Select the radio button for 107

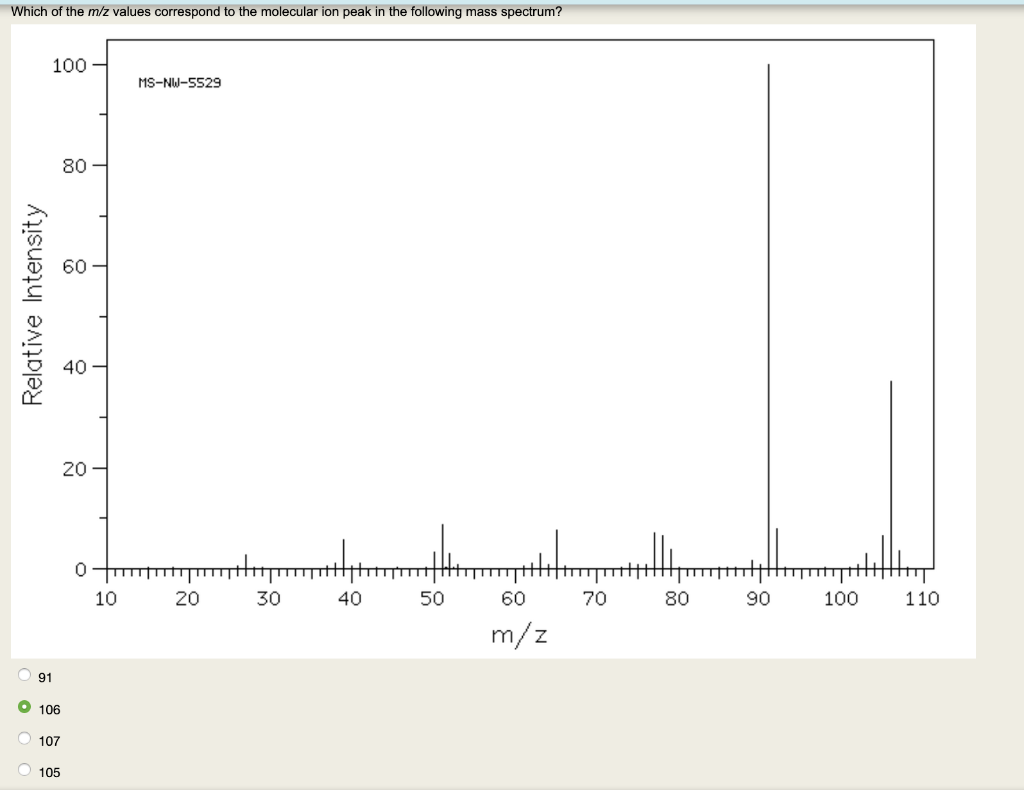tap(22, 737)
